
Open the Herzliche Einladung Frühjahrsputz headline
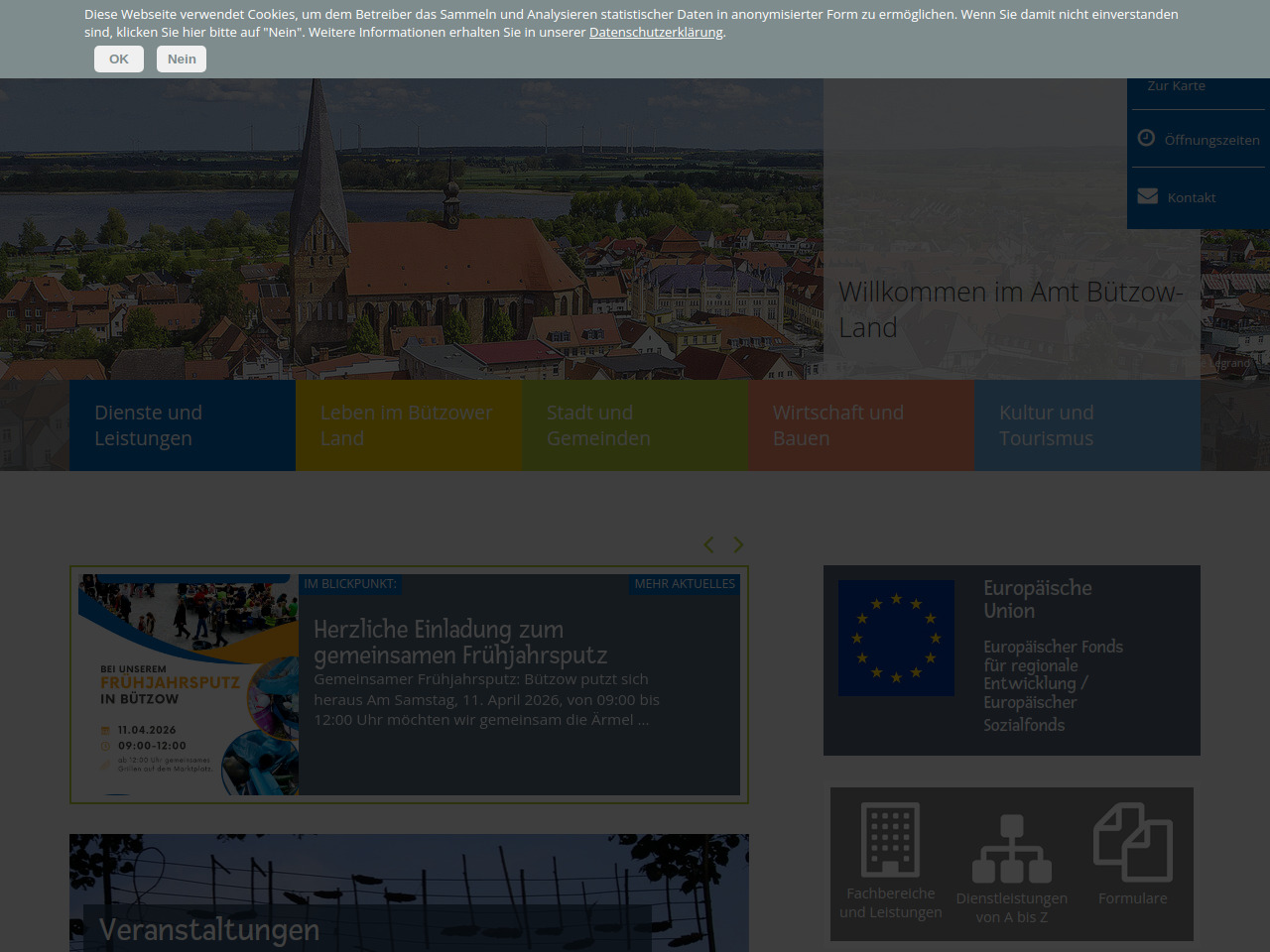460,642
